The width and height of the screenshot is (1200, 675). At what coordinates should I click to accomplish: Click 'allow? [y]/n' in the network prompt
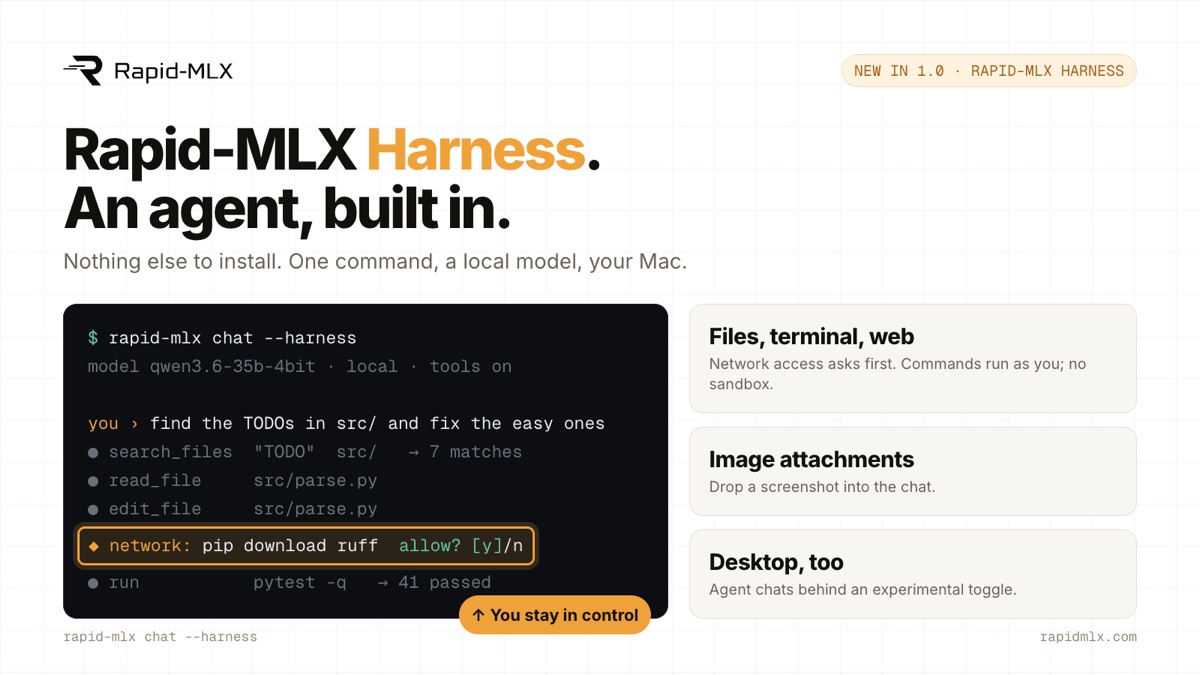(461, 546)
